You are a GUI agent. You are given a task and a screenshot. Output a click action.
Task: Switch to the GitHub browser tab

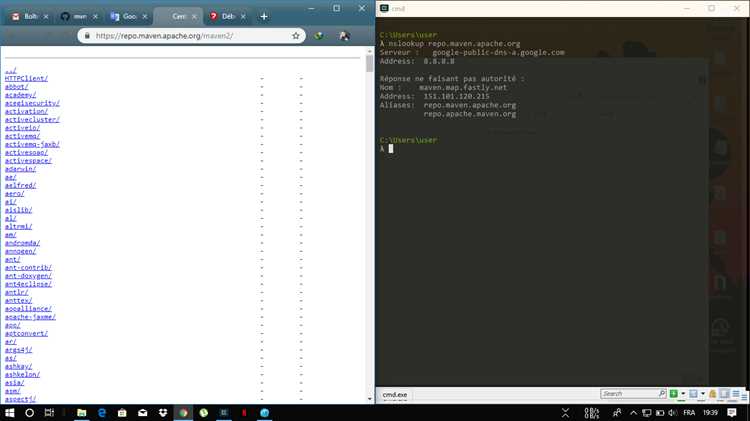[x=77, y=16]
